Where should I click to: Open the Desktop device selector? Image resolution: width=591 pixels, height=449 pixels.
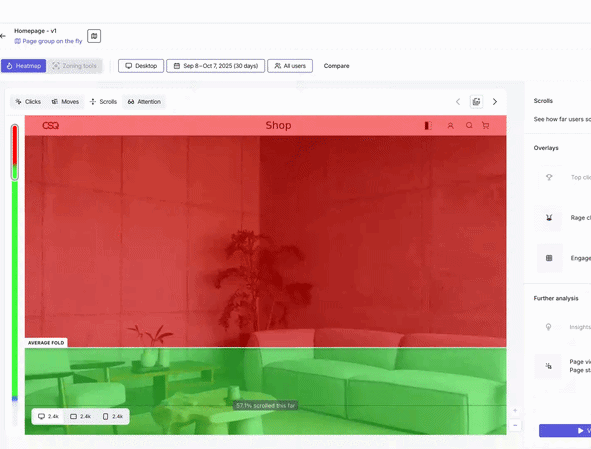(141, 66)
